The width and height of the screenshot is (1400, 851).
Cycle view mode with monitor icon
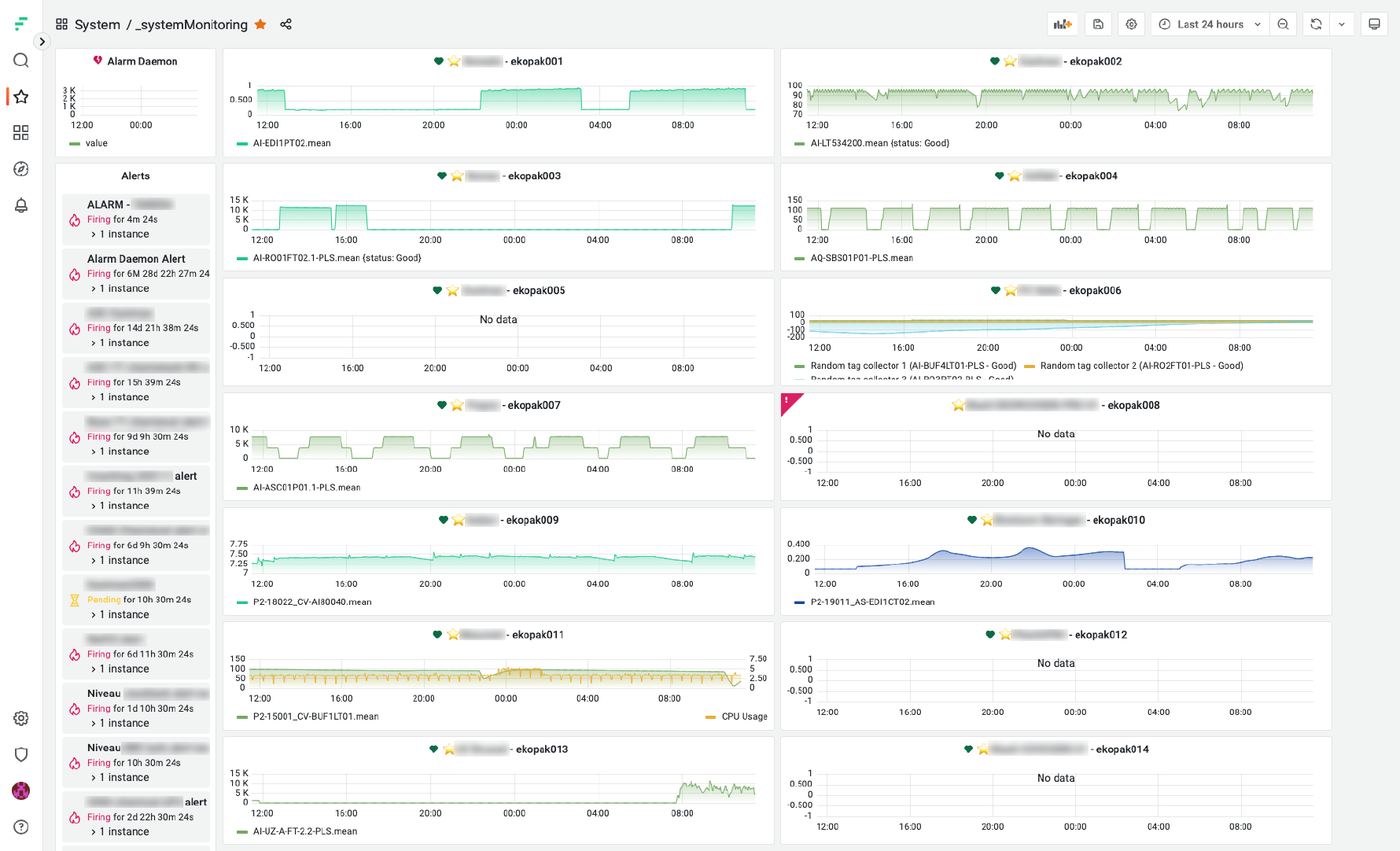tap(1374, 24)
